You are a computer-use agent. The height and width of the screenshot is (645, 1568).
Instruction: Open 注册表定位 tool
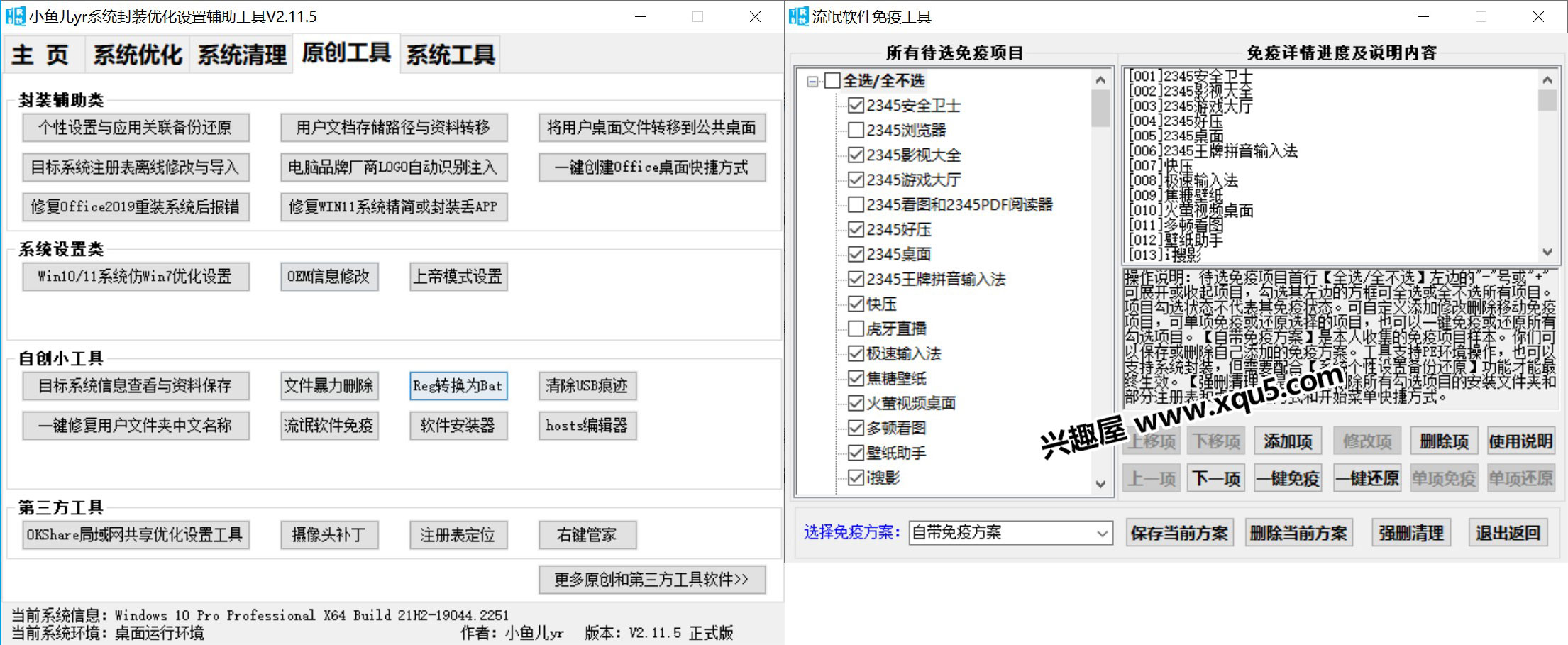click(458, 535)
